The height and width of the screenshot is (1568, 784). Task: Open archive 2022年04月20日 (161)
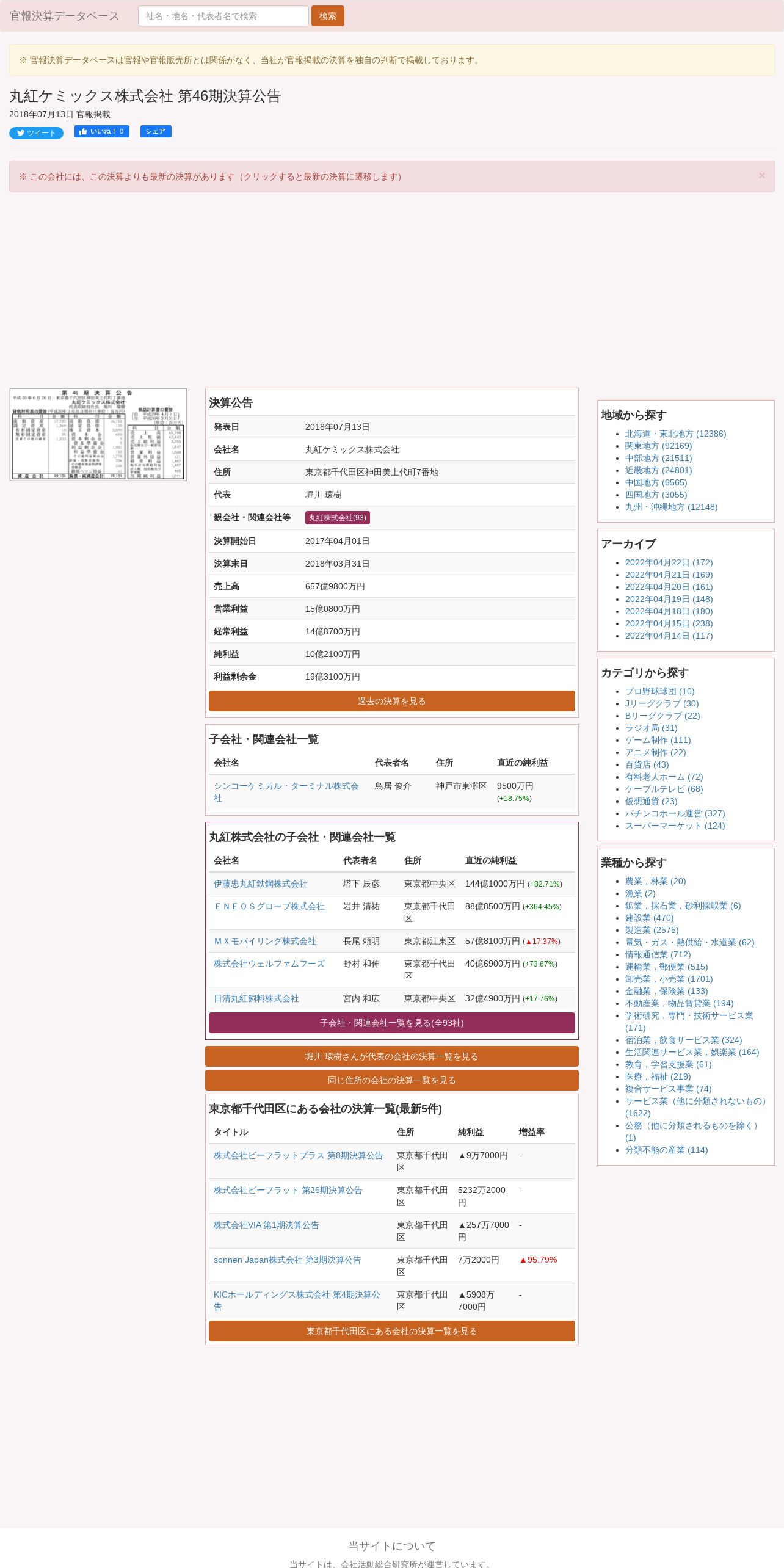669,587
